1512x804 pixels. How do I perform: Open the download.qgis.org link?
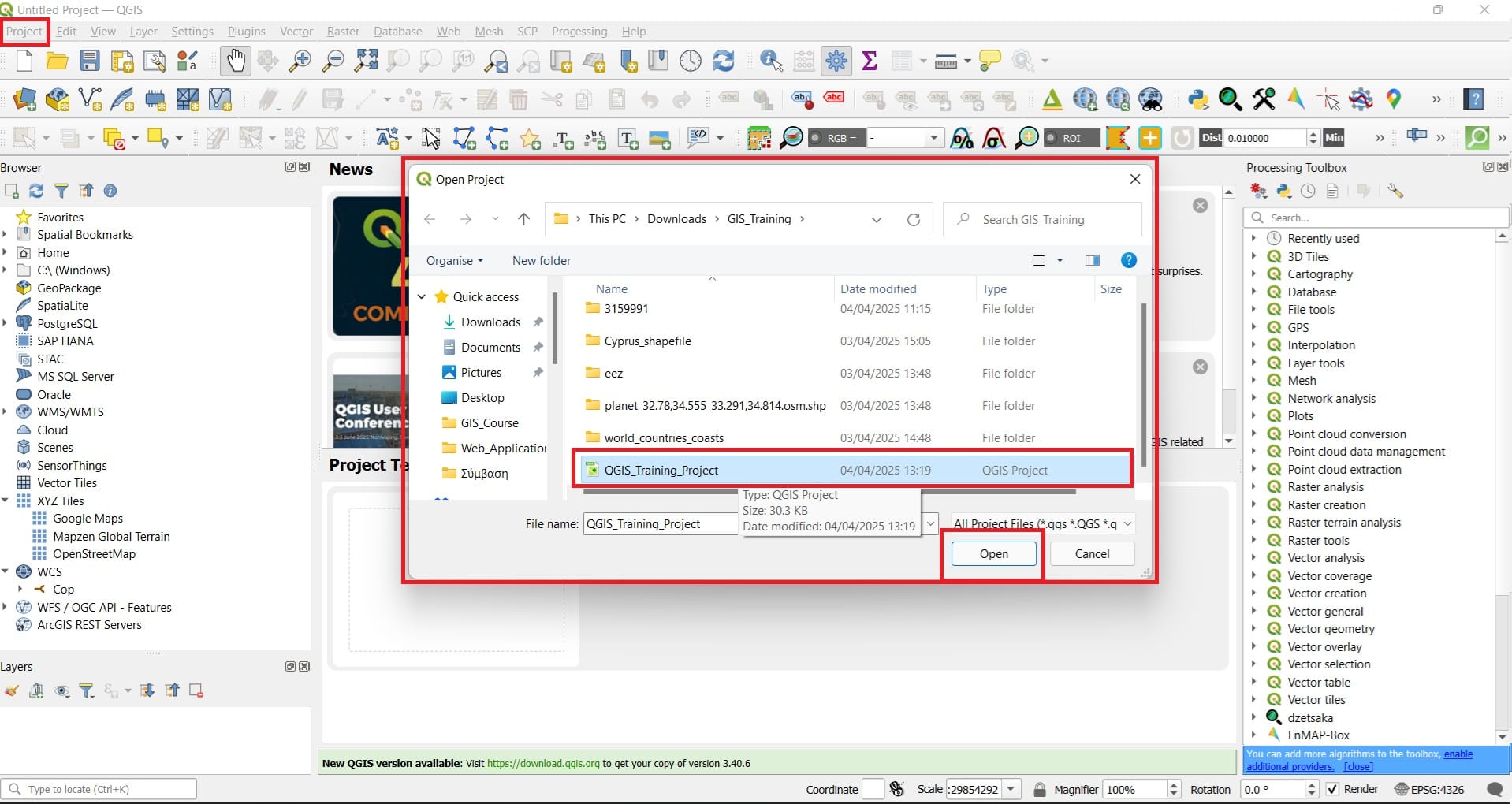tap(543, 764)
